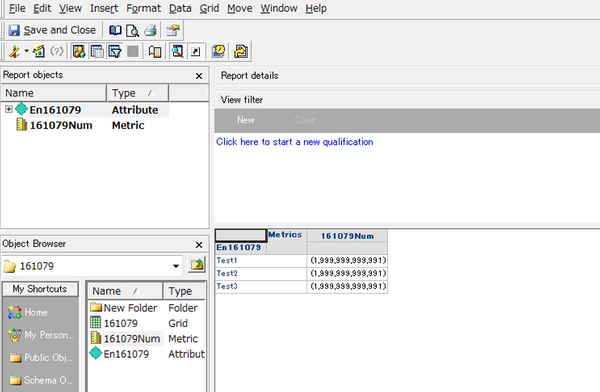Open the Move menu
Image resolution: width=600 pixels, height=392 pixels.
click(240, 8)
